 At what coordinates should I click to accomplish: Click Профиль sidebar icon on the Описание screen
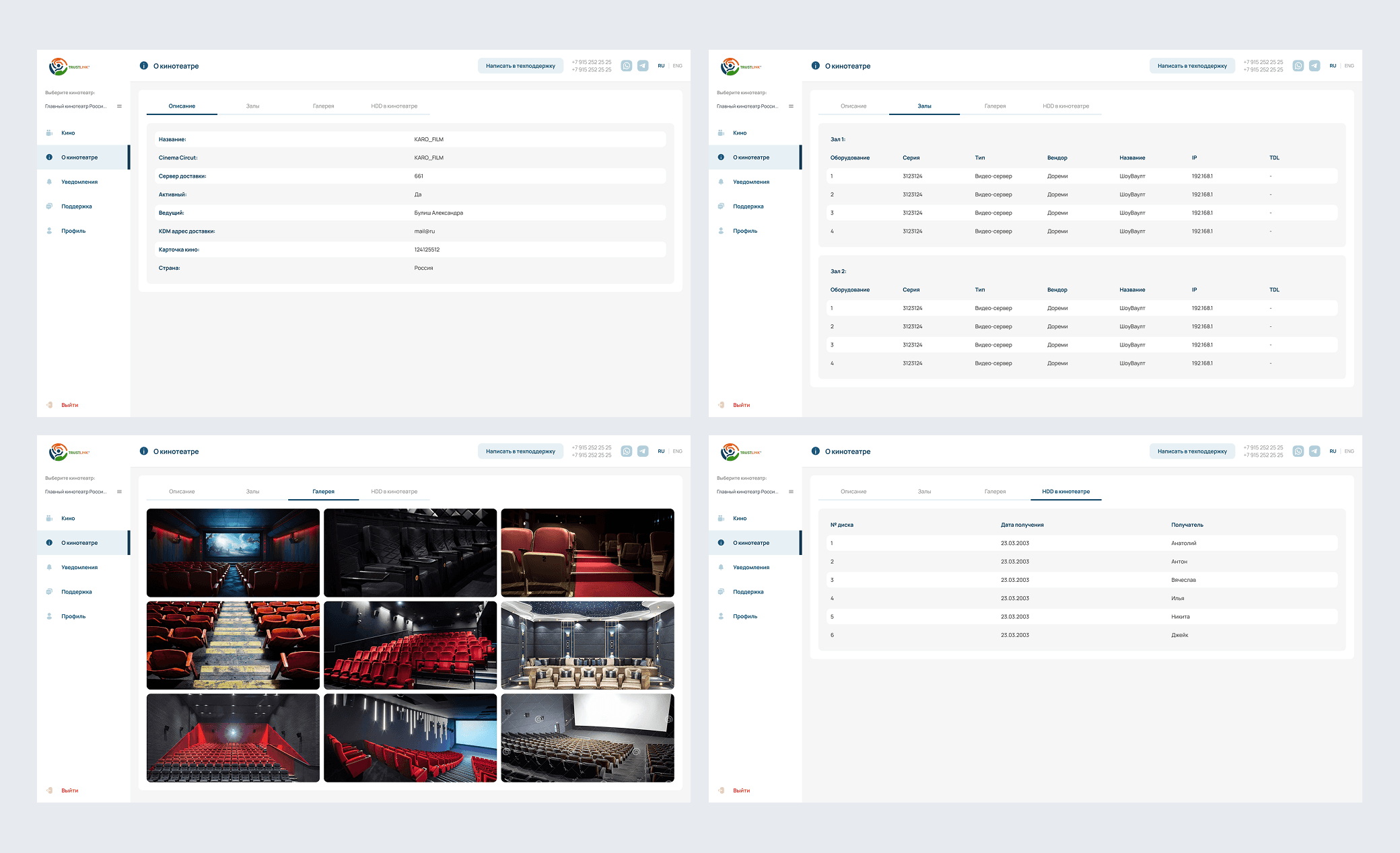(49, 231)
